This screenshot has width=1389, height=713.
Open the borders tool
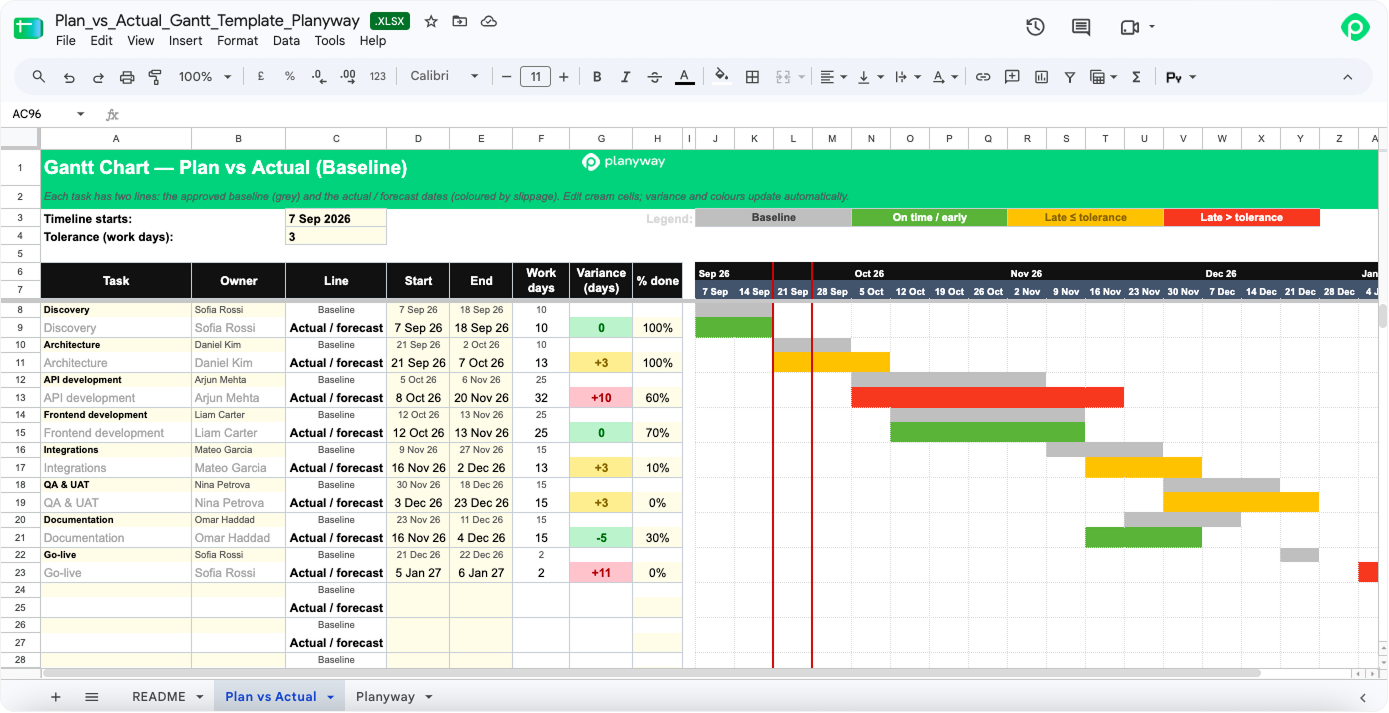tap(753, 77)
